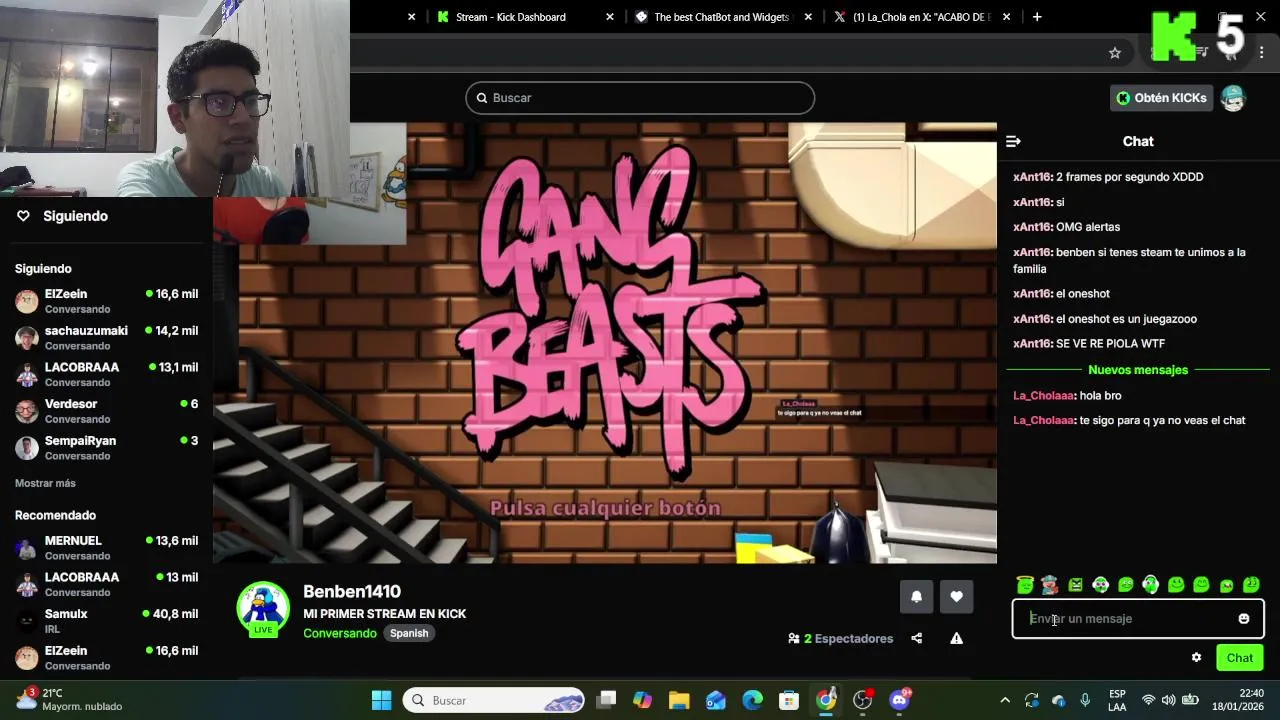Open File Explorer from taskbar

[679, 700]
